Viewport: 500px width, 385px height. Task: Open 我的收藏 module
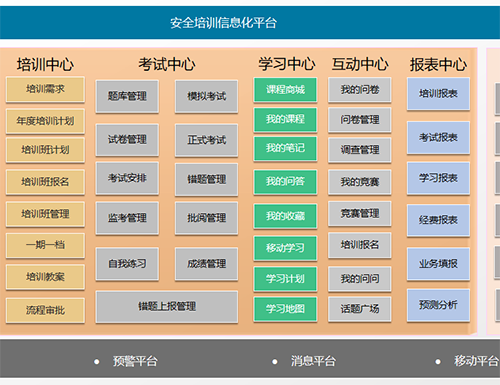(x=285, y=216)
